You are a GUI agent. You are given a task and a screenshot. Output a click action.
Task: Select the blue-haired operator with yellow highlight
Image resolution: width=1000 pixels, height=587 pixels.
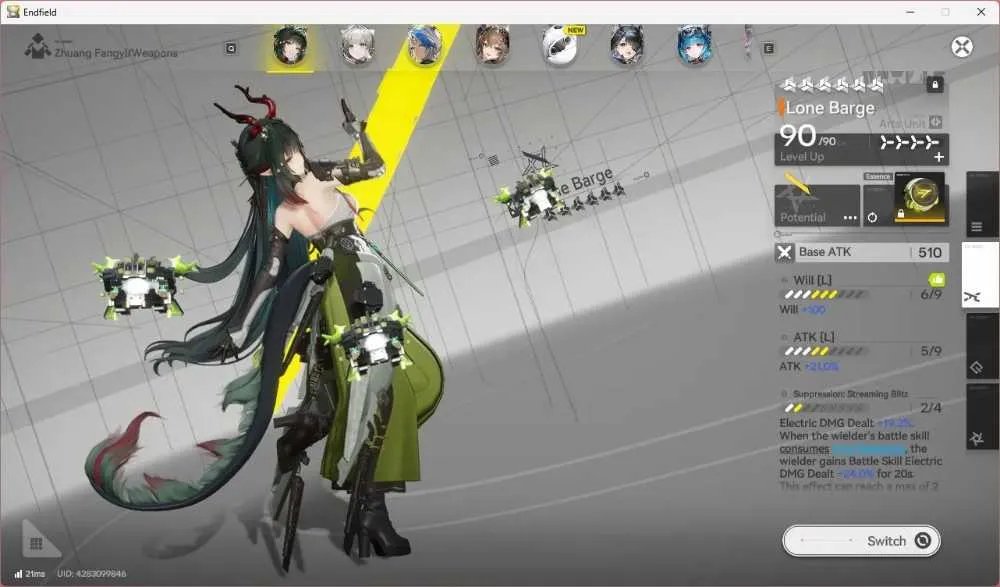point(425,45)
